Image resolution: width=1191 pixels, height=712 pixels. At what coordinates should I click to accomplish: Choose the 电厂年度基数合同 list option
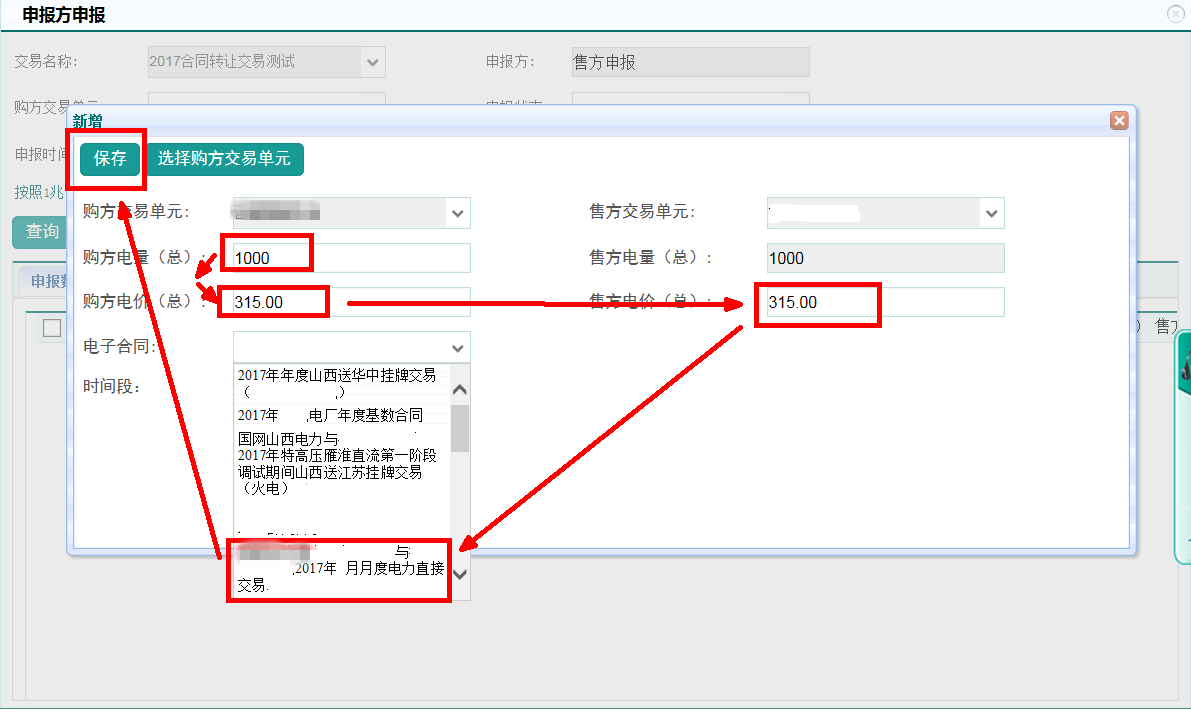click(x=330, y=415)
